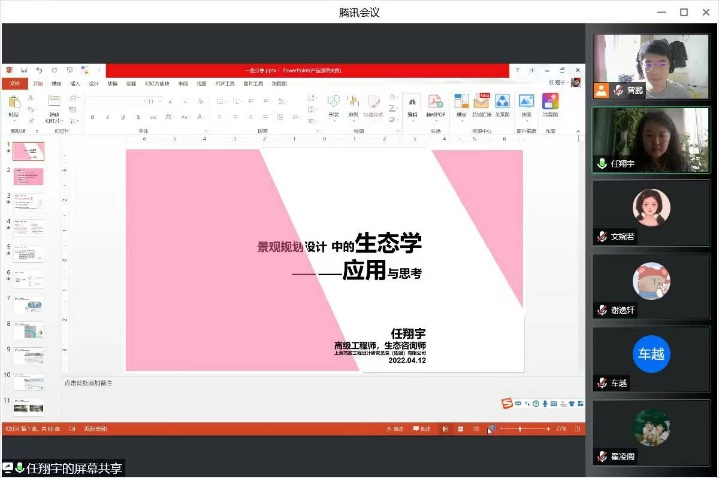Open the PowerPoint help question mark
Screen dimensions: 719x478
tap(517, 70)
